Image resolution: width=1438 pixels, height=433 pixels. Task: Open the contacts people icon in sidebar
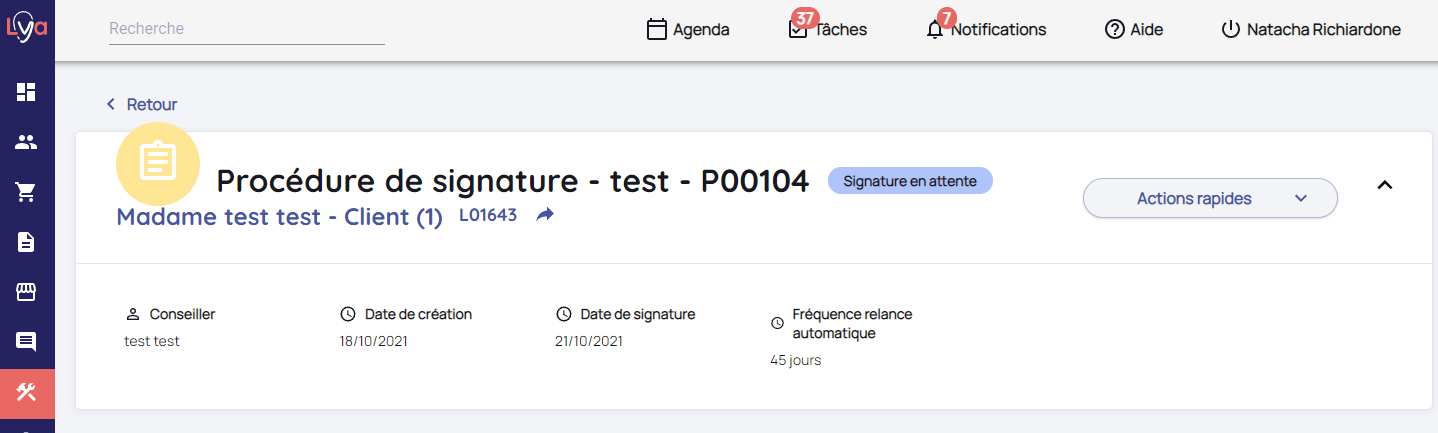26,142
